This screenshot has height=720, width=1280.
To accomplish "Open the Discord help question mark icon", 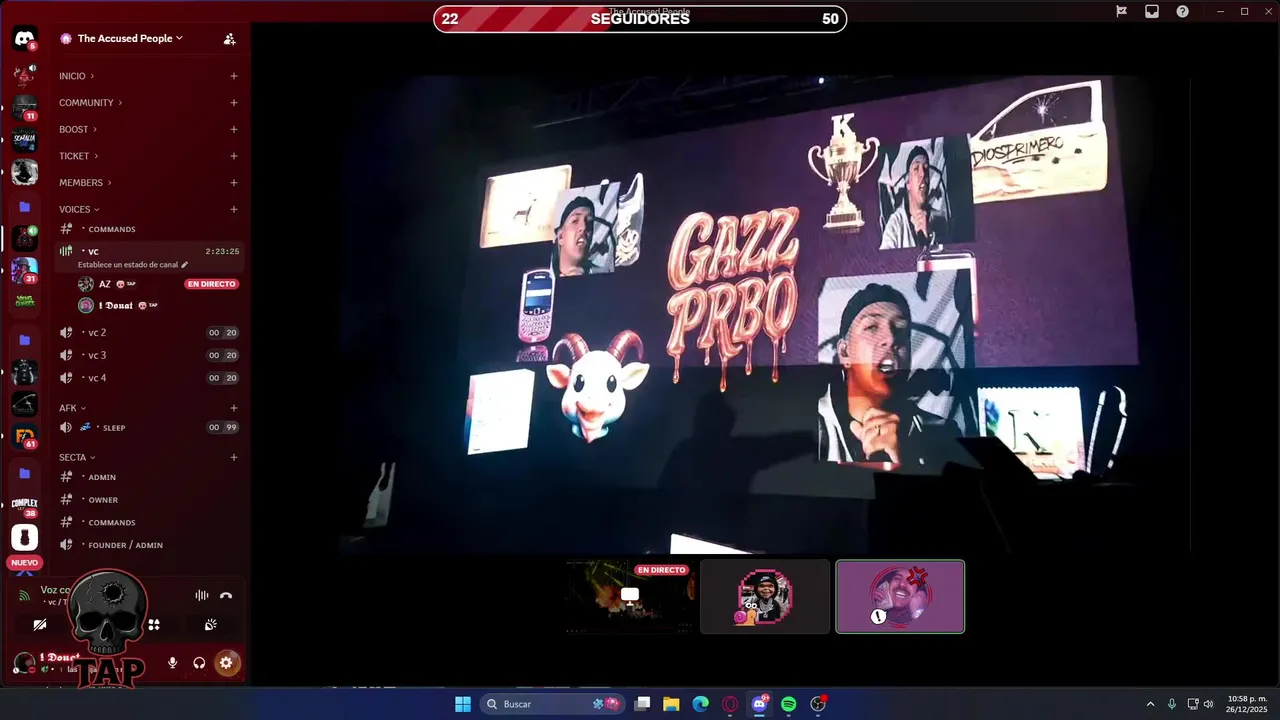I will [1183, 11].
